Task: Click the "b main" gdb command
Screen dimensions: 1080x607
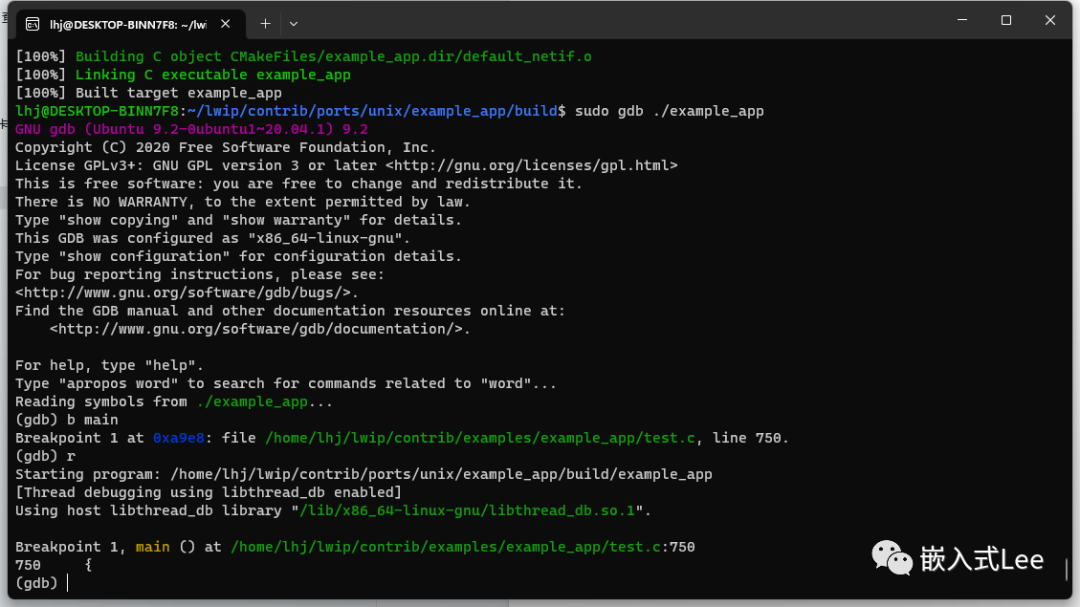Action: point(92,420)
